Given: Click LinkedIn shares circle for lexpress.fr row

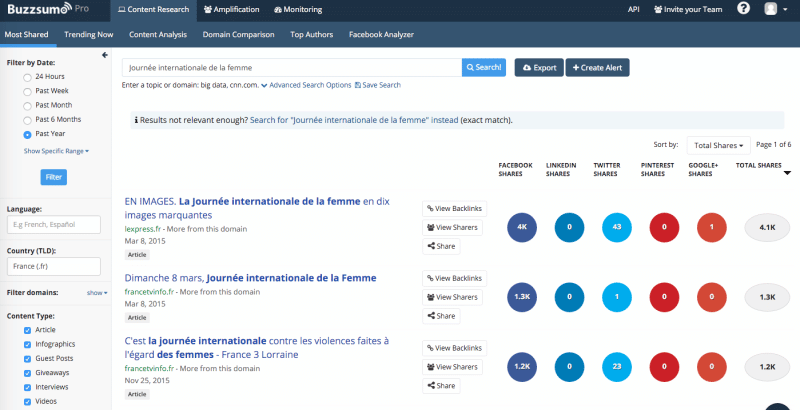Looking at the screenshot, I should tap(569, 227).
